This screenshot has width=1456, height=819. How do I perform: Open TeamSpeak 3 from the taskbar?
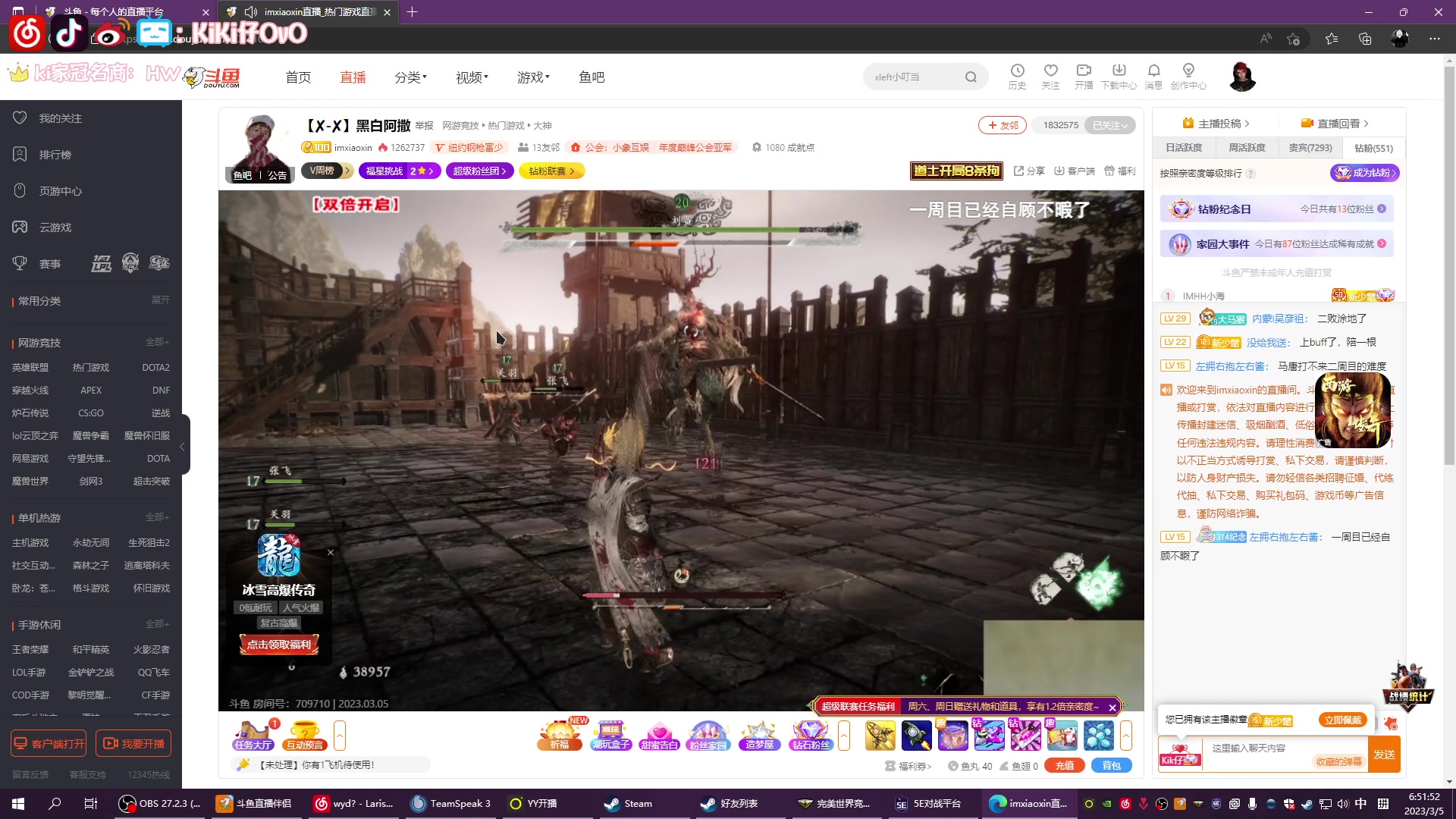[450, 804]
